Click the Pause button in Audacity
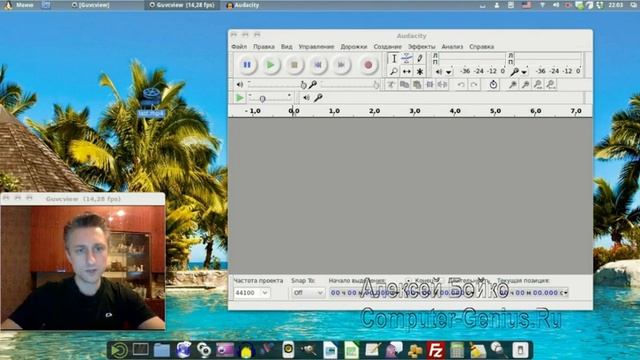 247,64
